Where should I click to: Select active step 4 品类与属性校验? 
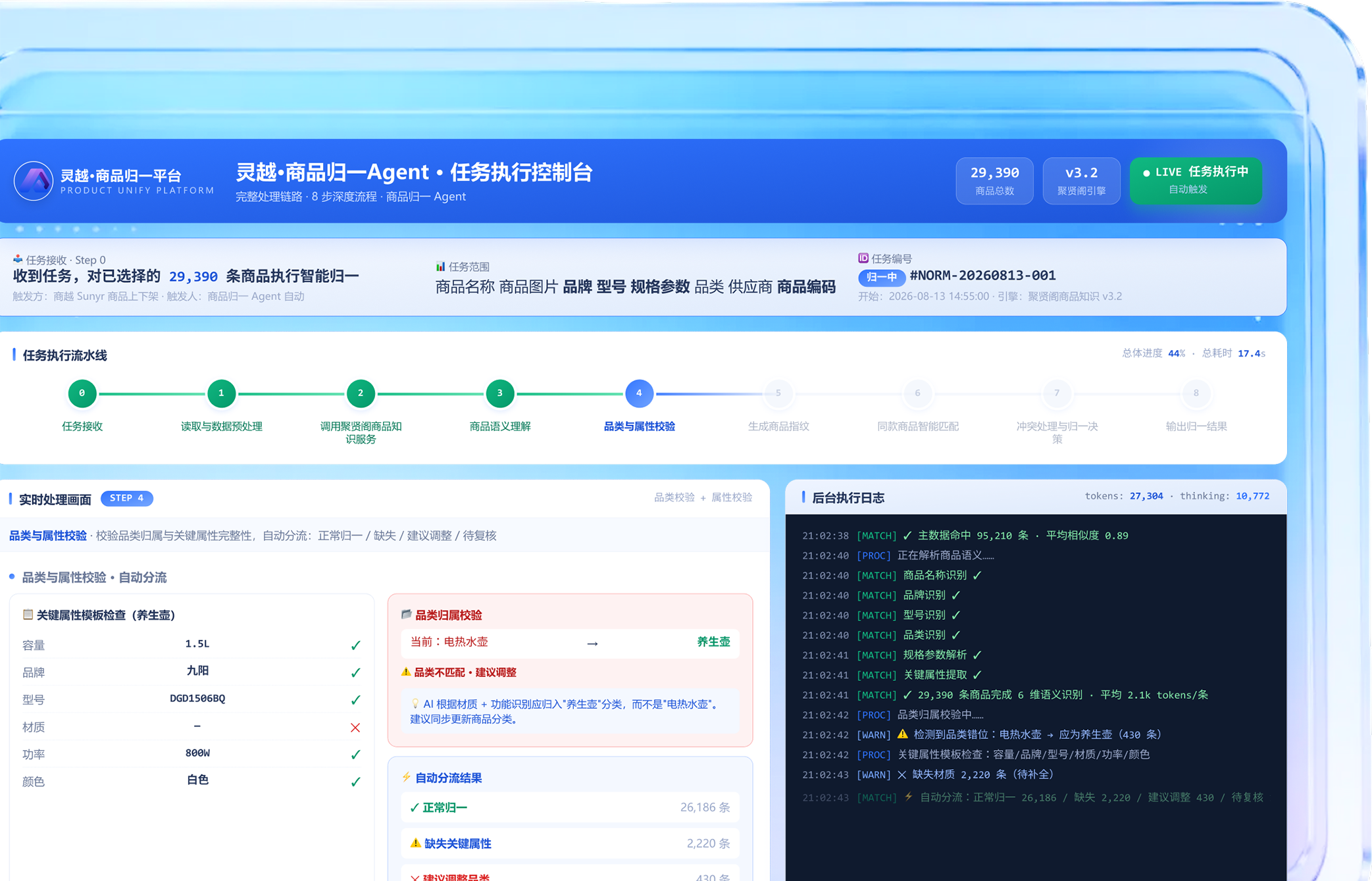[639, 393]
